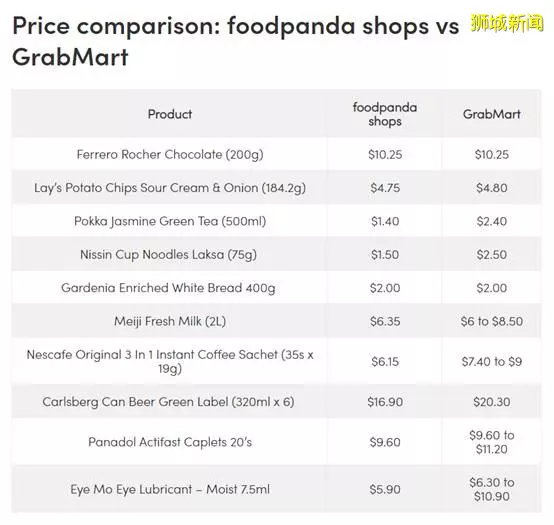Click the $7.40 to $9 price cell
The width and height of the screenshot is (554, 525).
tap(491, 361)
